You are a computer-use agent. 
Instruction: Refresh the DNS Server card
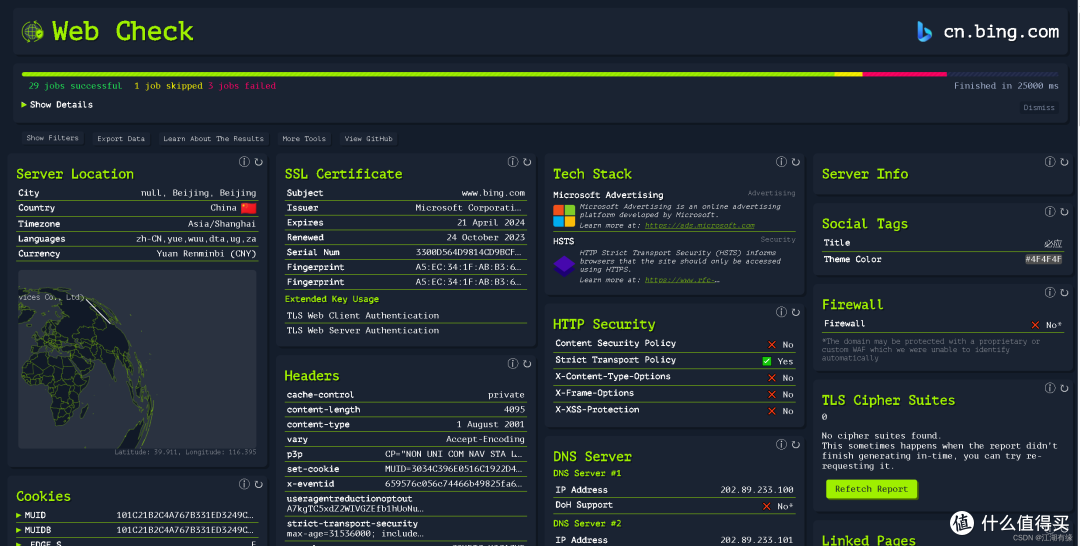796,444
